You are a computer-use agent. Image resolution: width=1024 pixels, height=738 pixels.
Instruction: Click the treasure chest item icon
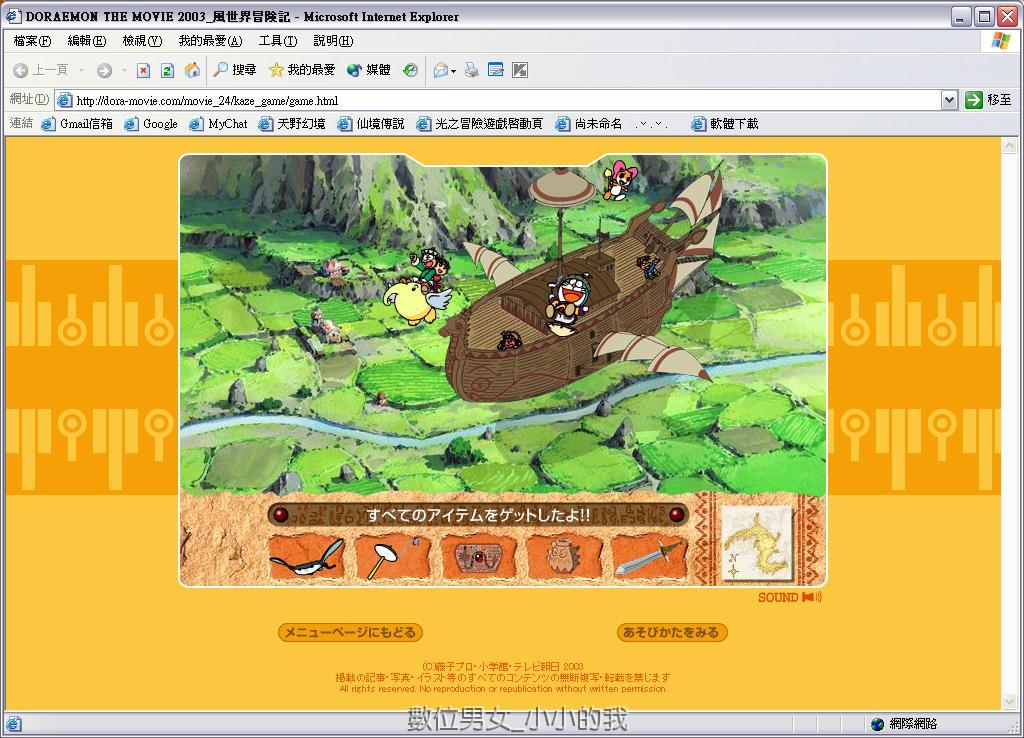point(479,556)
